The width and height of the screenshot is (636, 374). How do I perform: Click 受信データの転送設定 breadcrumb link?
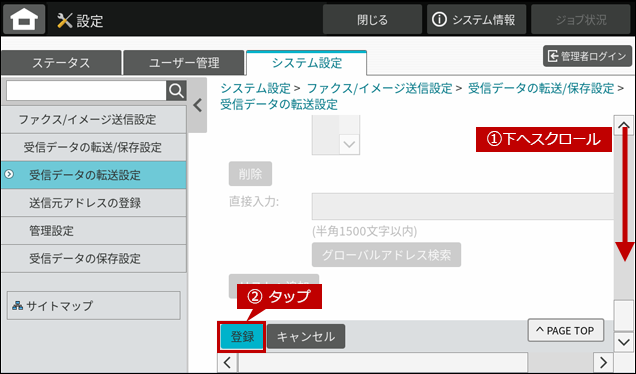279,104
